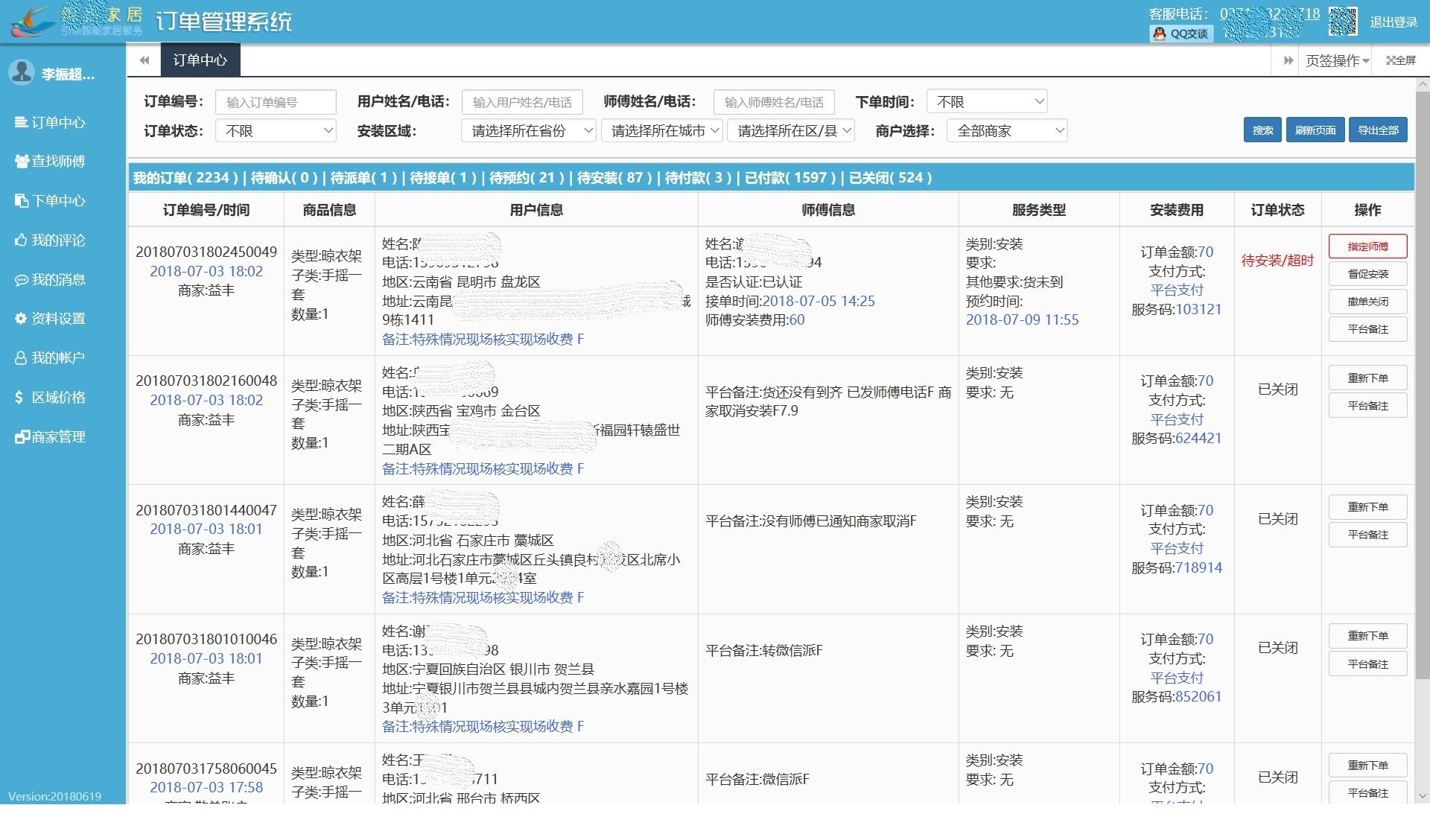This screenshot has width=1430, height=840.
Task: Click the QR code image in header
Action: 1343,22
